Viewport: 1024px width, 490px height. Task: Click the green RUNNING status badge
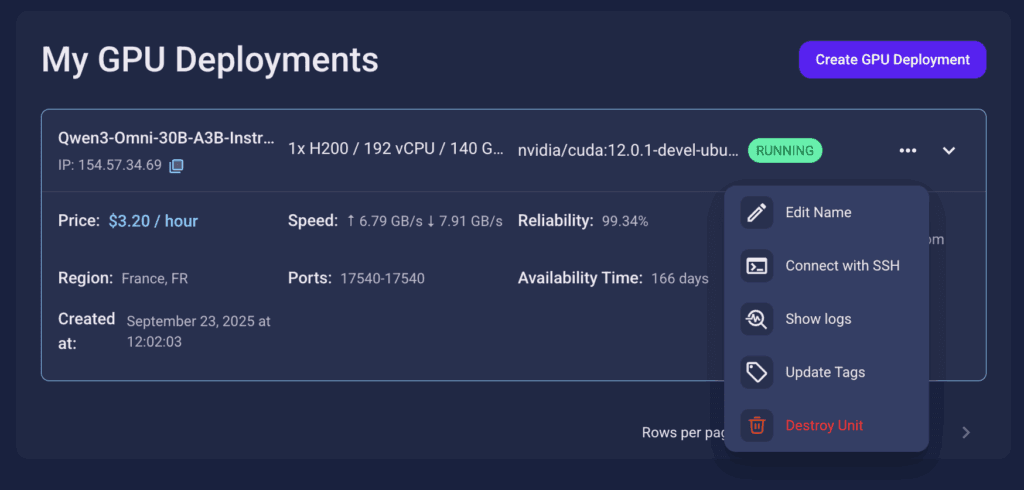pos(785,151)
